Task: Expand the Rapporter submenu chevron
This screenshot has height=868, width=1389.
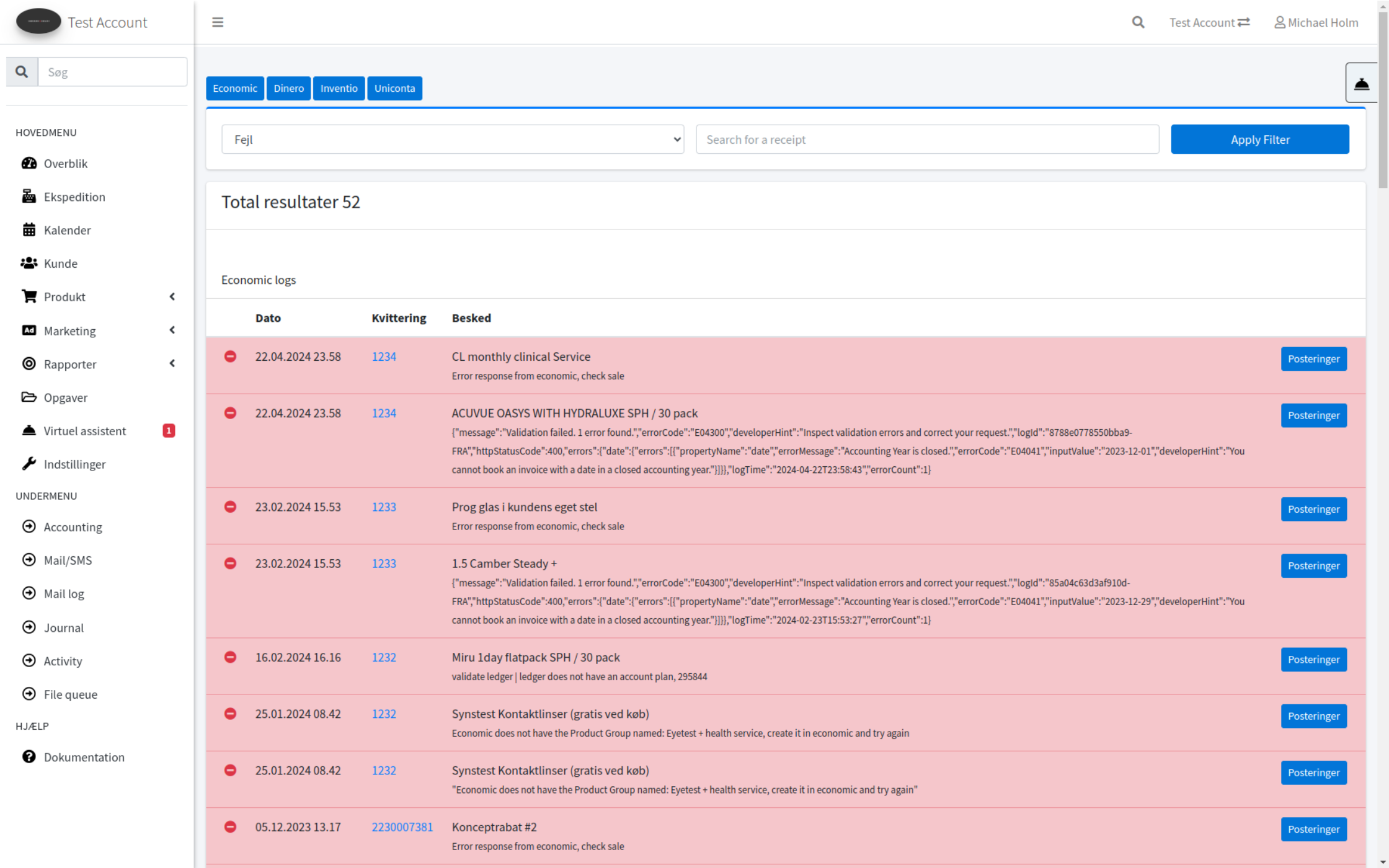Action: pyautogui.click(x=172, y=364)
